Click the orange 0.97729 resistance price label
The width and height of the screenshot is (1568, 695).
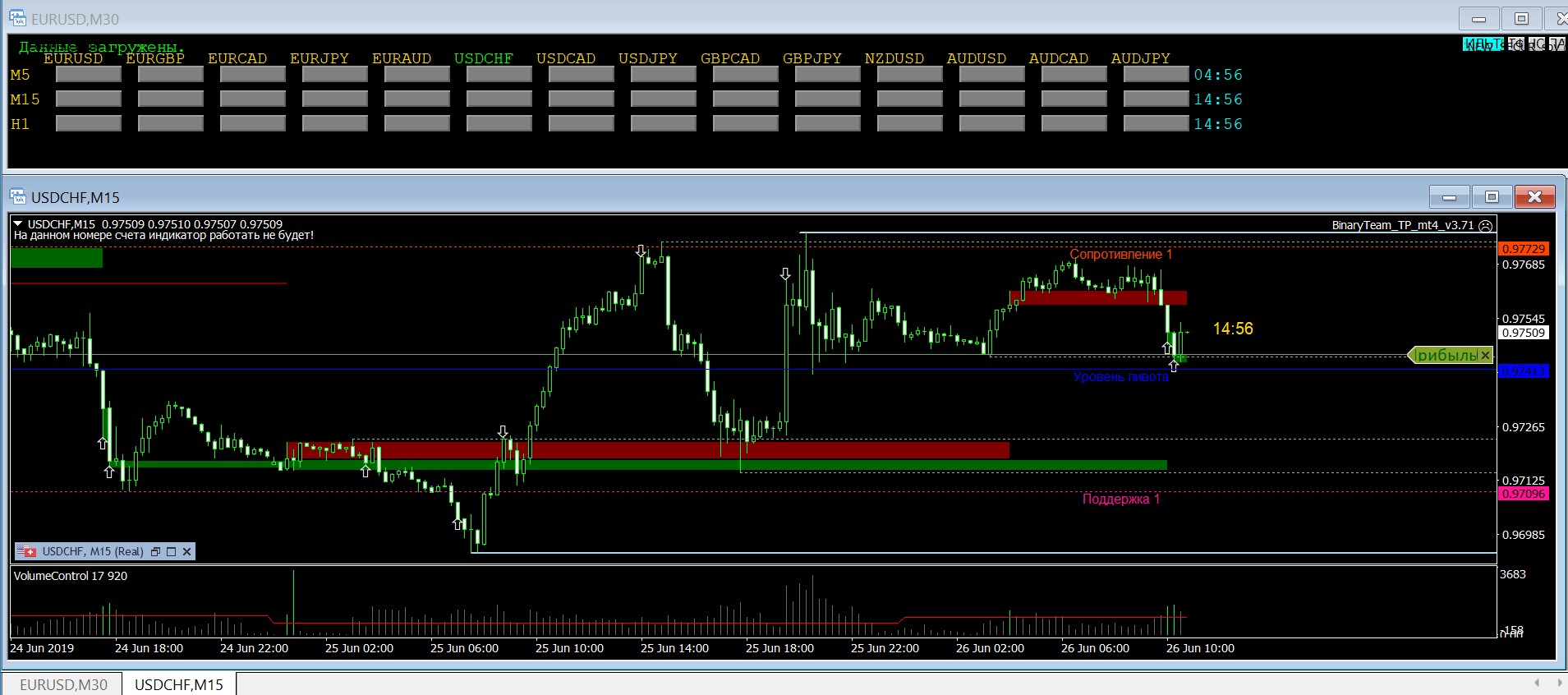click(1524, 249)
